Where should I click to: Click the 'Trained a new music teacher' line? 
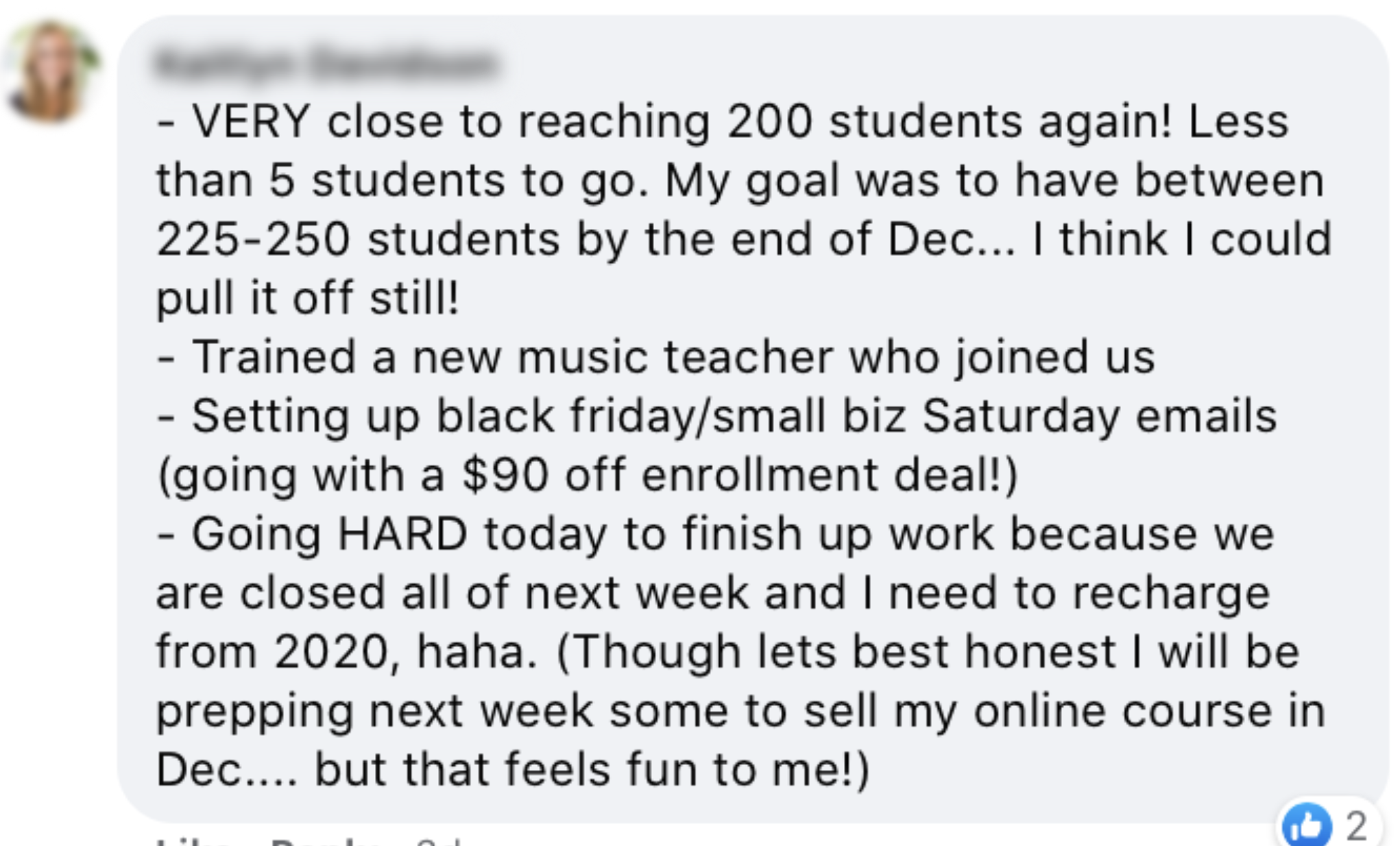656,358
